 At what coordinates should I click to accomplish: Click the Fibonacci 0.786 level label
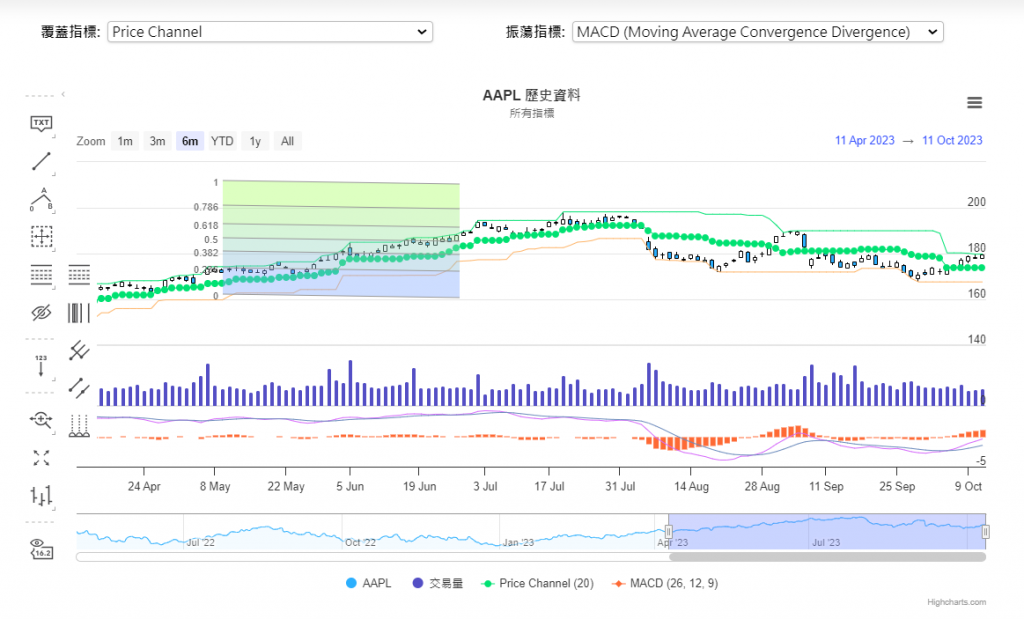(x=206, y=207)
